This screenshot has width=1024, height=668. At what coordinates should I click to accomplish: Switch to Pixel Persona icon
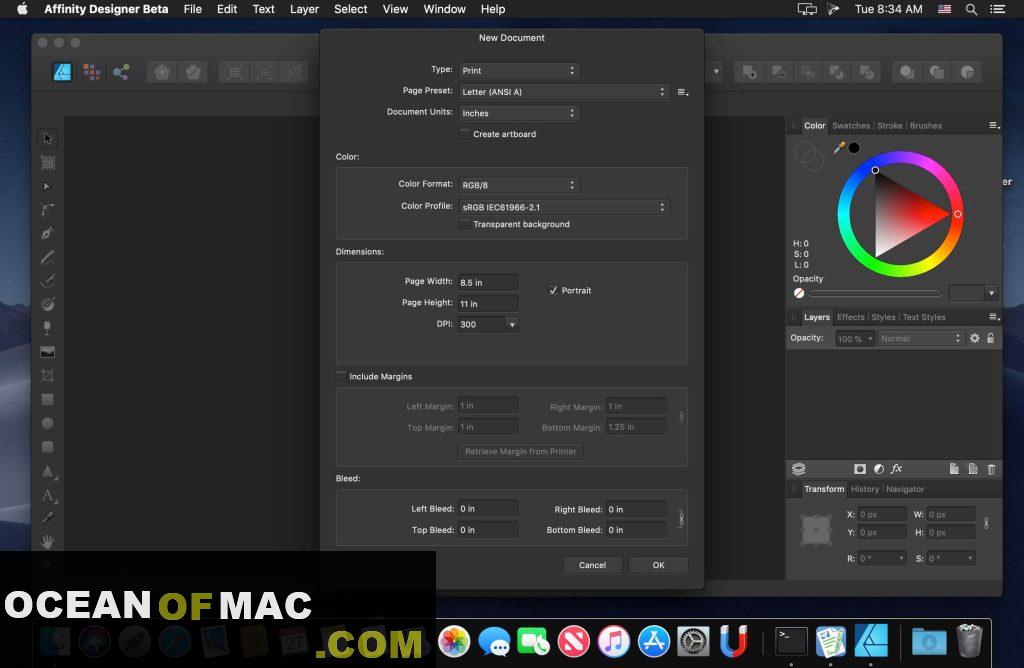pyautogui.click(x=91, y=72)
